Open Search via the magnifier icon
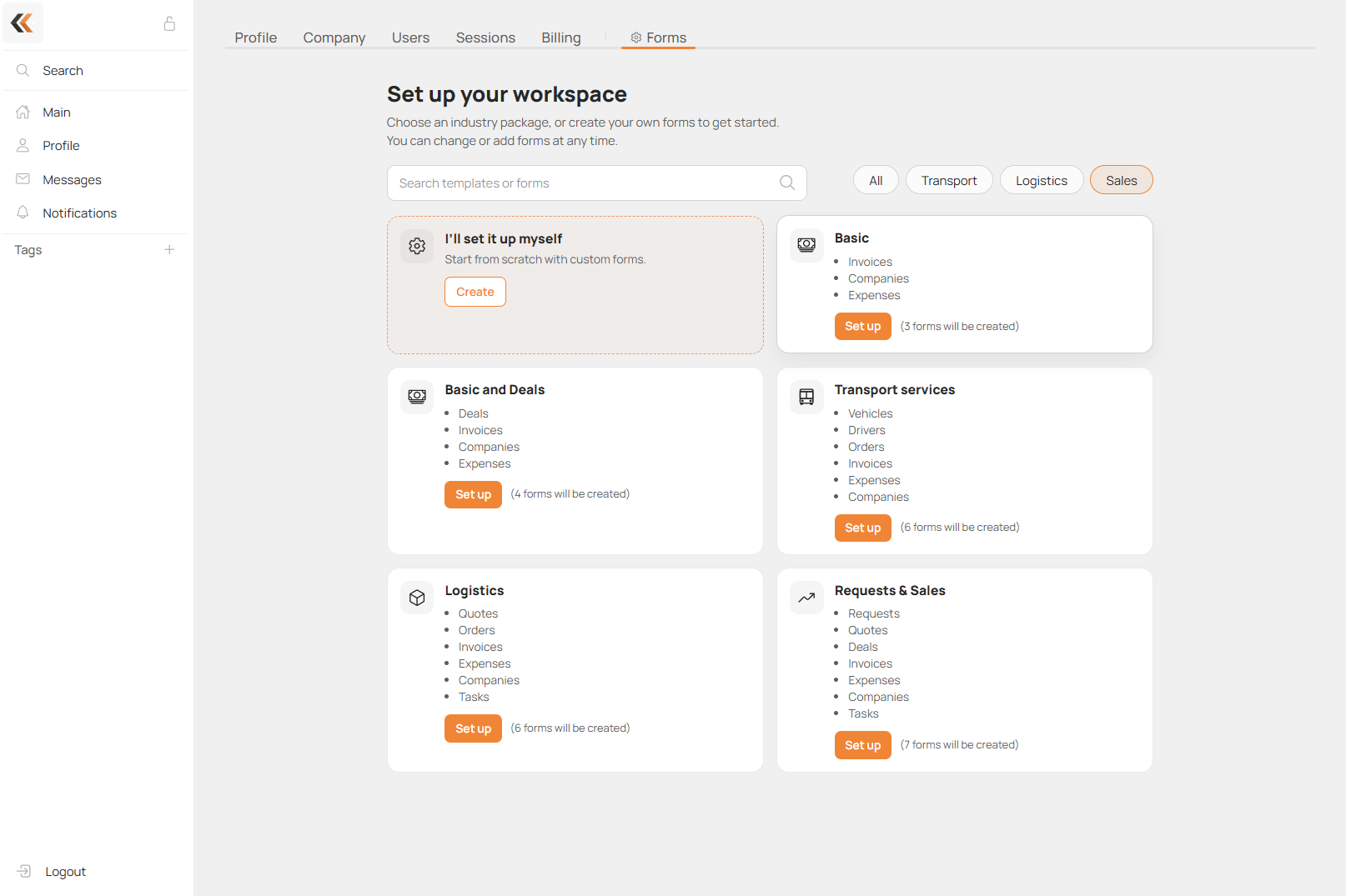 coord(23,70)
